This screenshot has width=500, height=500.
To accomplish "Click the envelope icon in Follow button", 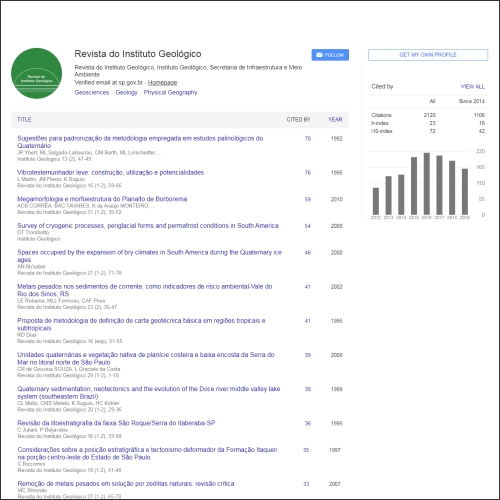I will point(319,55).
